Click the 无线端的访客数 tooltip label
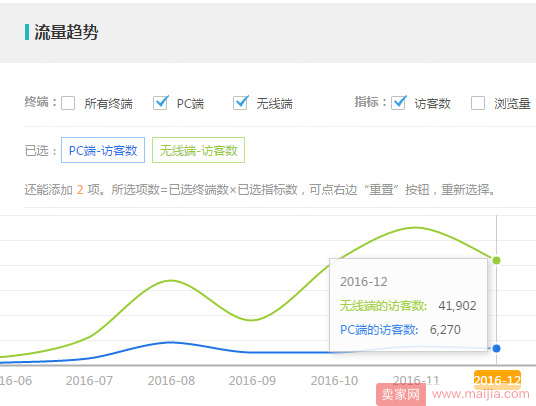536x406 pixels. click(x=384, y=306)
